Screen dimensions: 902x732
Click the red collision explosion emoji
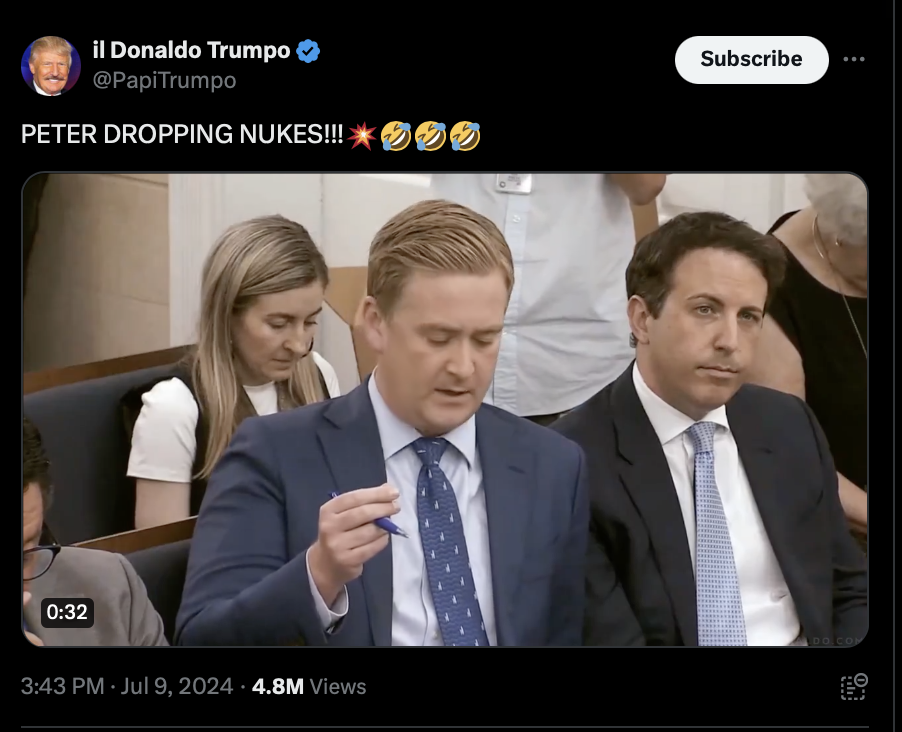pyautogui.click(x=362, y=136)
